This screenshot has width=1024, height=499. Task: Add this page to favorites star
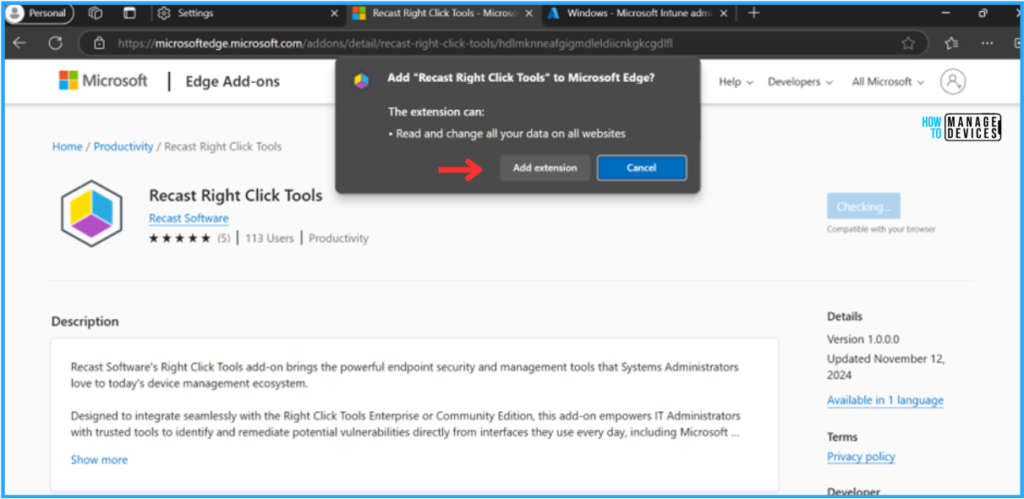click(x=908, y=43)
